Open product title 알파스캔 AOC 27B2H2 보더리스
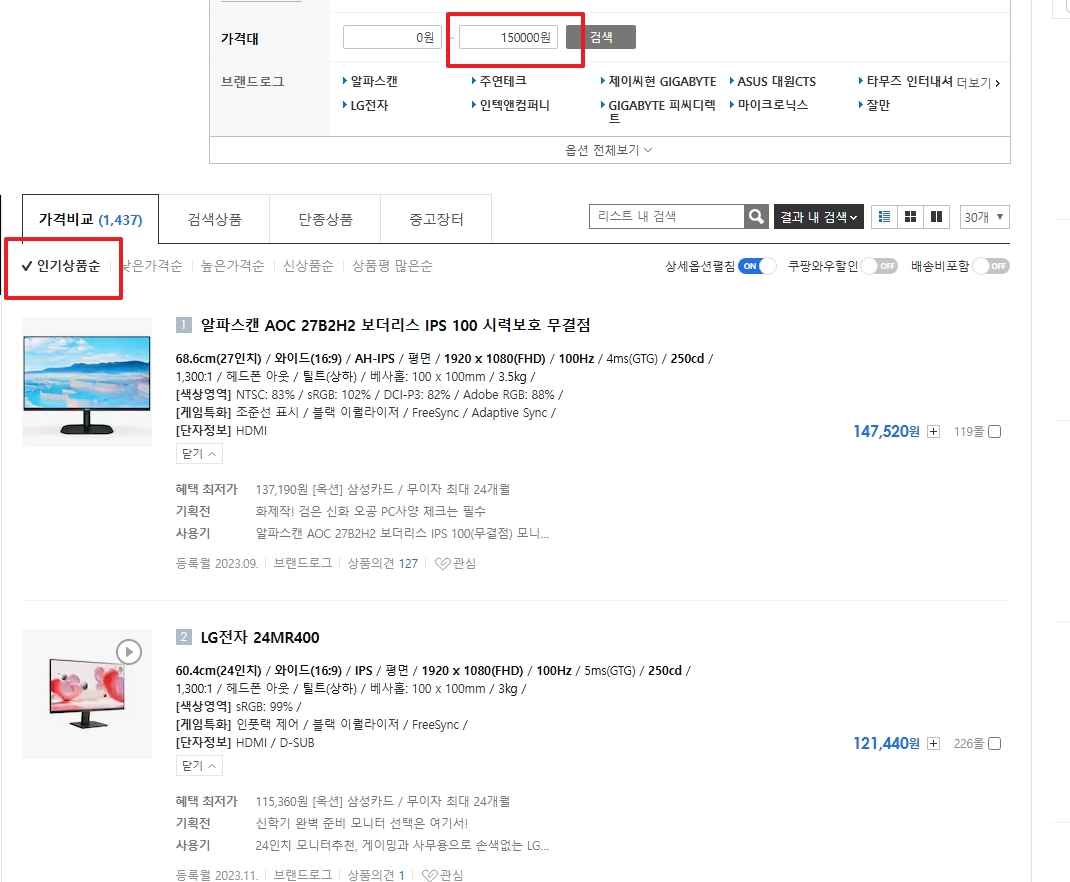1070x882 pixels. pos(396,325)
